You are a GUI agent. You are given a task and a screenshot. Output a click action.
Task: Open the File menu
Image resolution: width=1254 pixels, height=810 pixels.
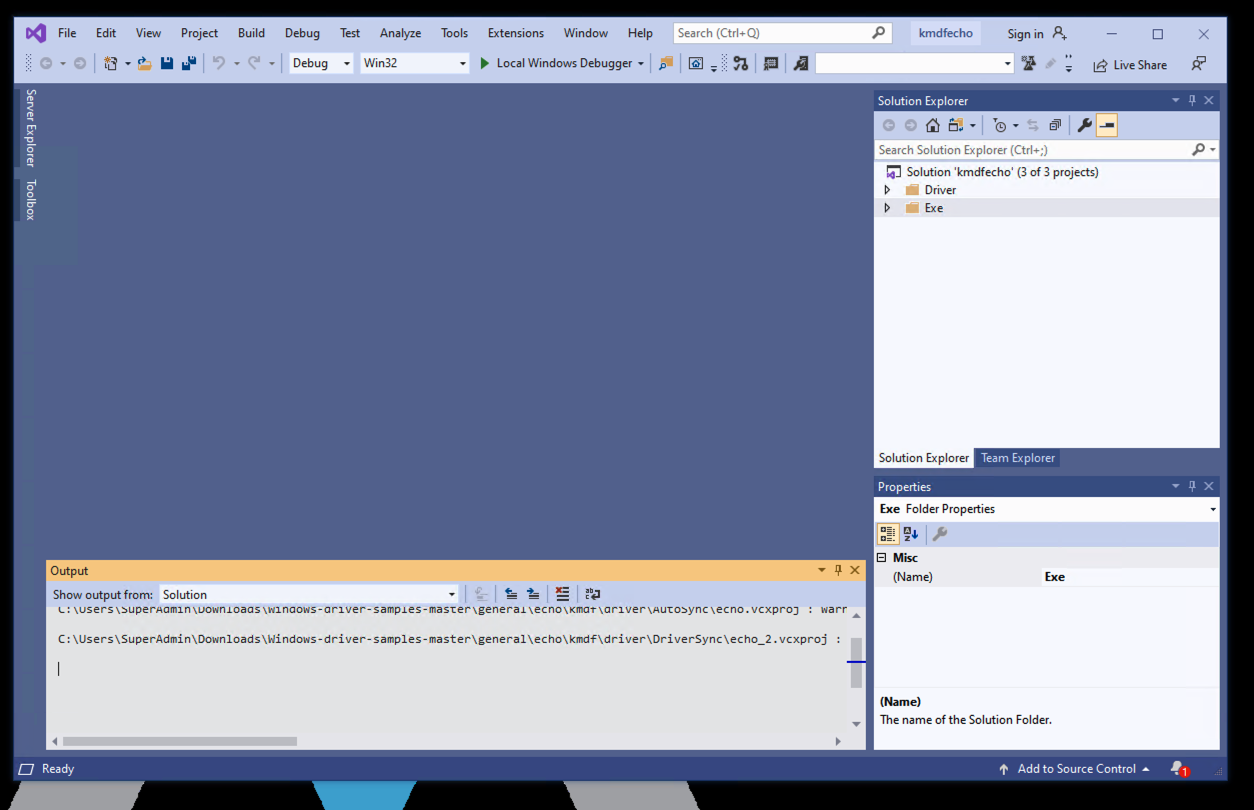67,33
